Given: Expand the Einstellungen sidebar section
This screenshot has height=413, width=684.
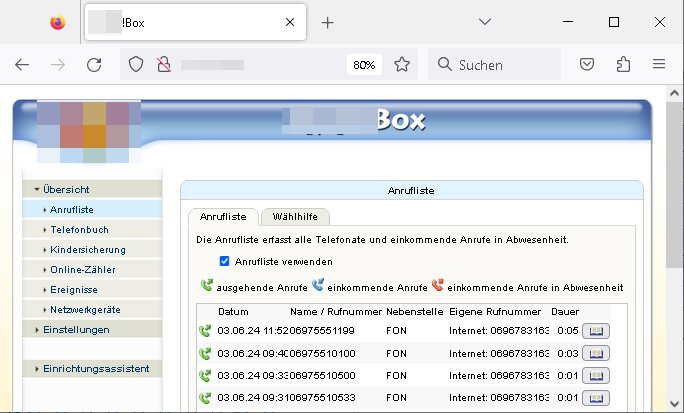Looking at the screenshot, I should (76, 329).
